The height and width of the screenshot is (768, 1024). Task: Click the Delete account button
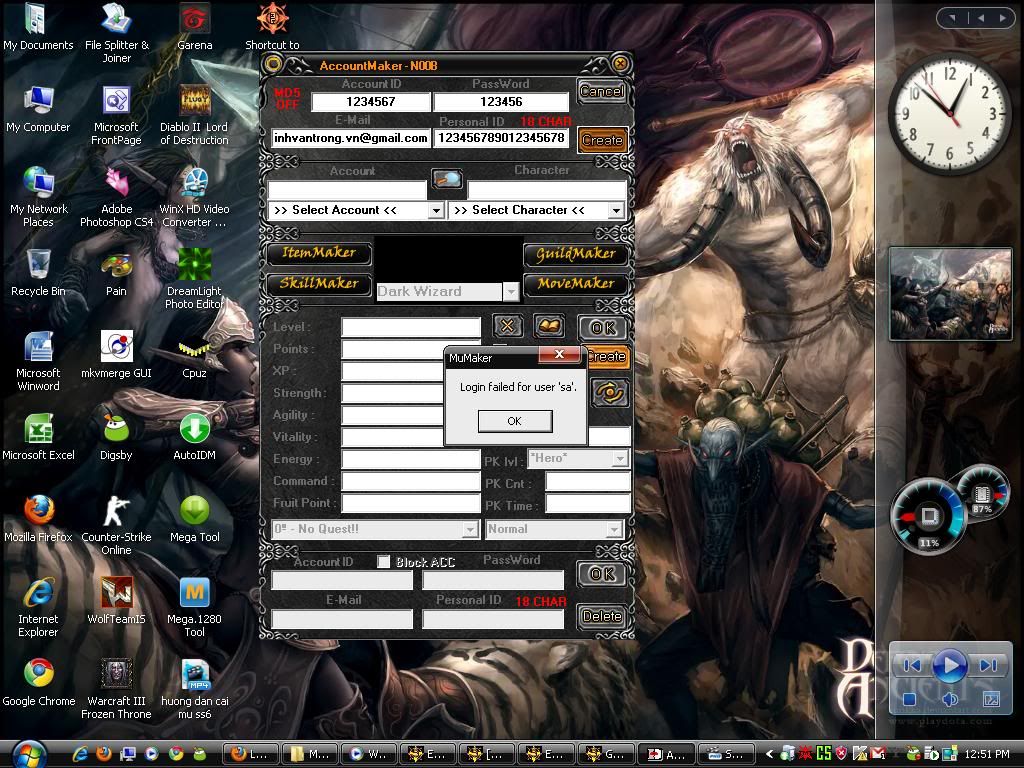coord(601,616)
